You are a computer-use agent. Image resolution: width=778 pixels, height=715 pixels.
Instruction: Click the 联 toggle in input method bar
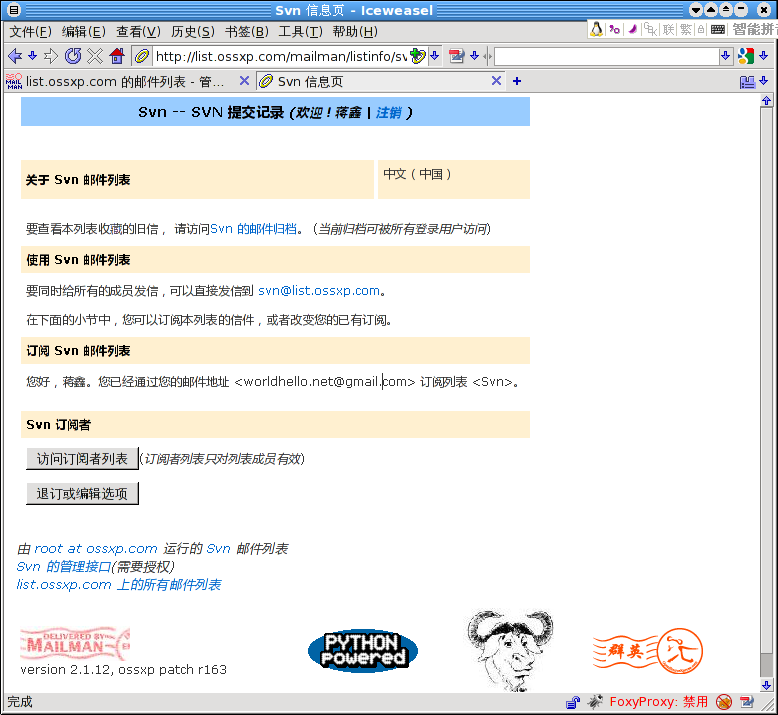point(668,29)
